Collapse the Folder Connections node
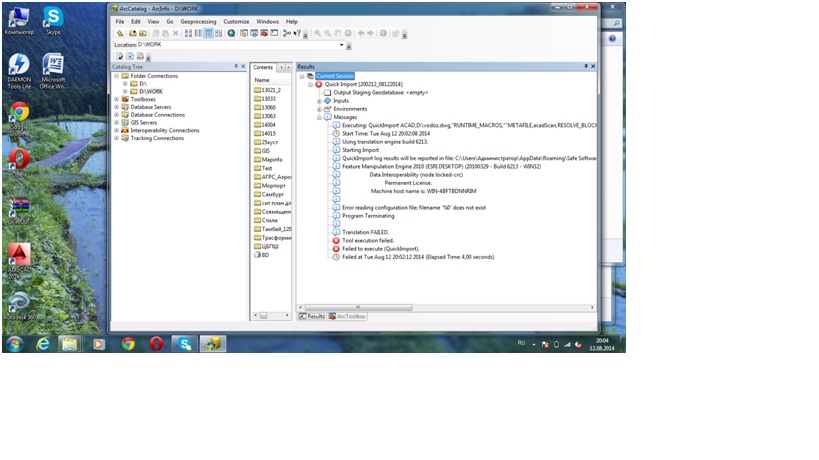Screen dimensions: 819x460 click(117, 76)
